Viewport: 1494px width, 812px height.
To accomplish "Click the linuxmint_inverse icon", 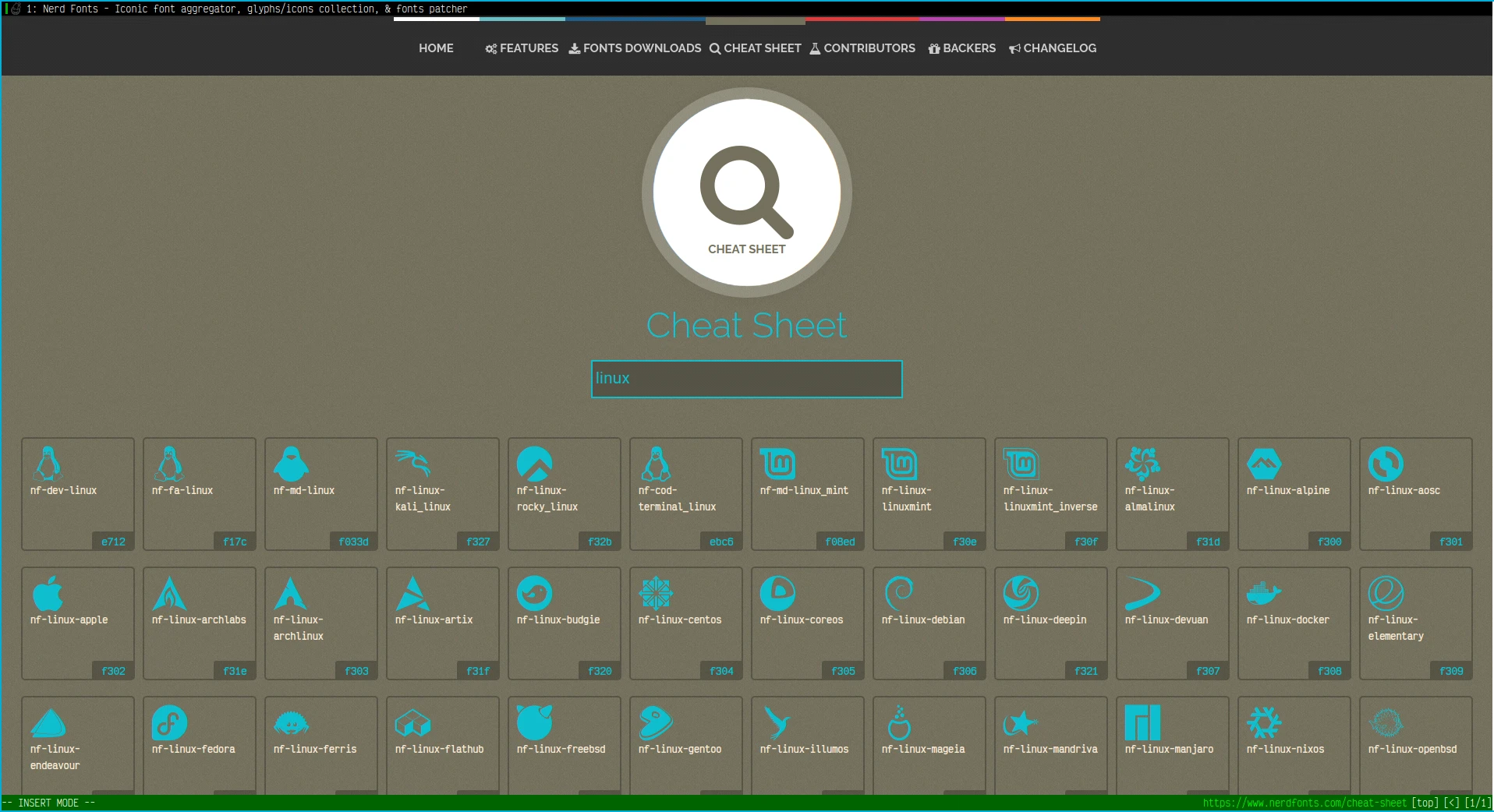I will point(1021,464).
